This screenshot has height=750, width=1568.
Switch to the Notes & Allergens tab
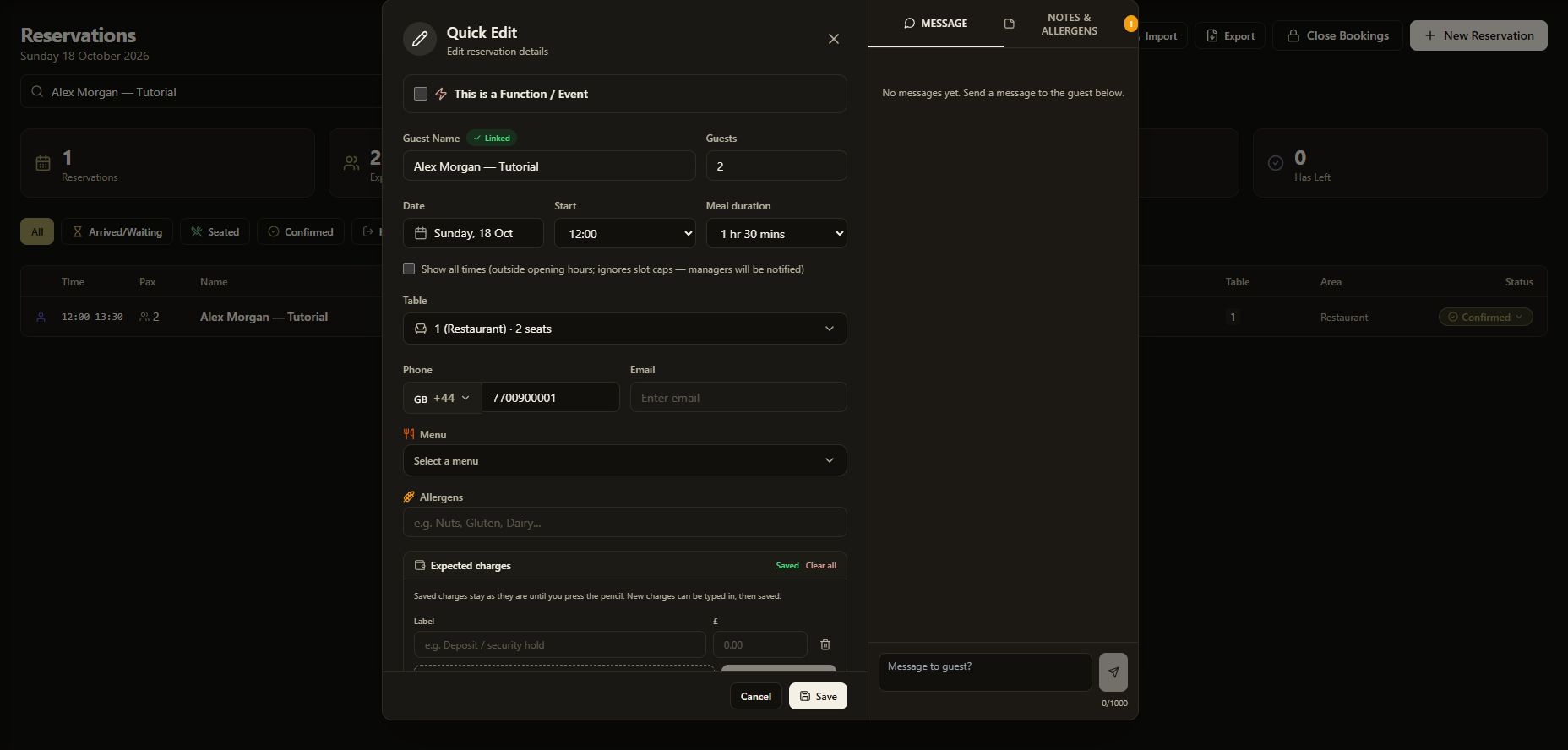point(1070,24)
